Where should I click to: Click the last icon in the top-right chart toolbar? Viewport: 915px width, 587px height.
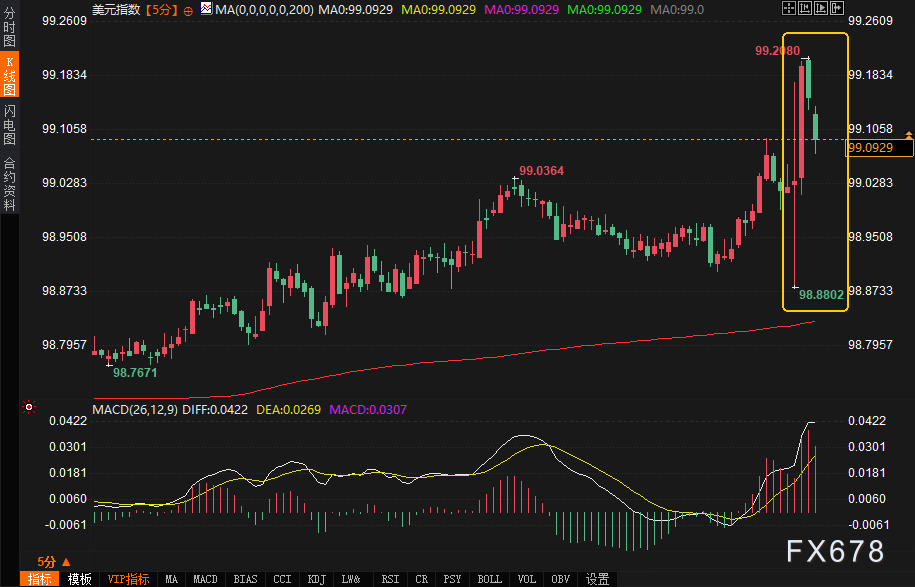click(836, 9)
